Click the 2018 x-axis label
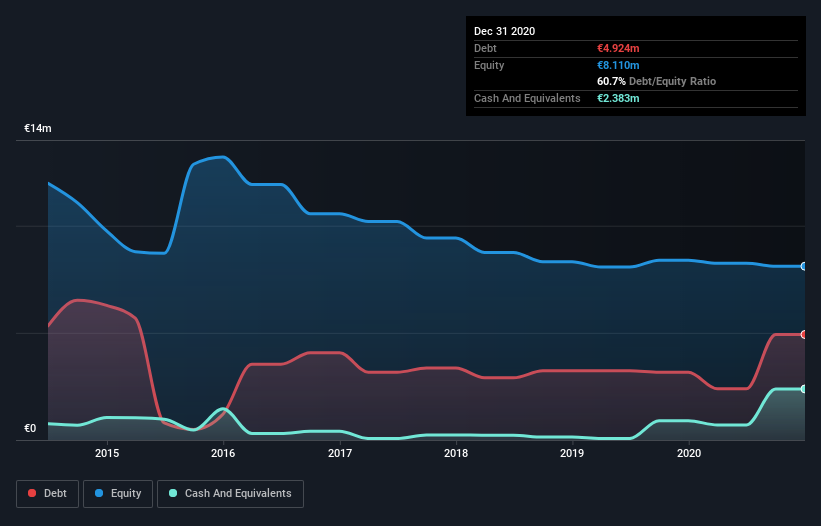Viewport: 821px width, 526px height. [456, 453]
